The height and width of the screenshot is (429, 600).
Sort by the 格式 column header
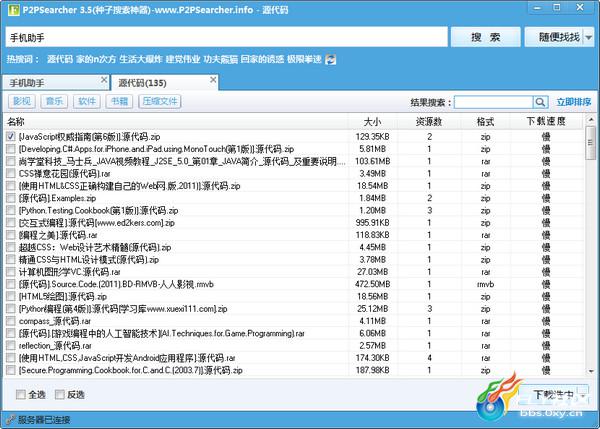coord(486,122)
